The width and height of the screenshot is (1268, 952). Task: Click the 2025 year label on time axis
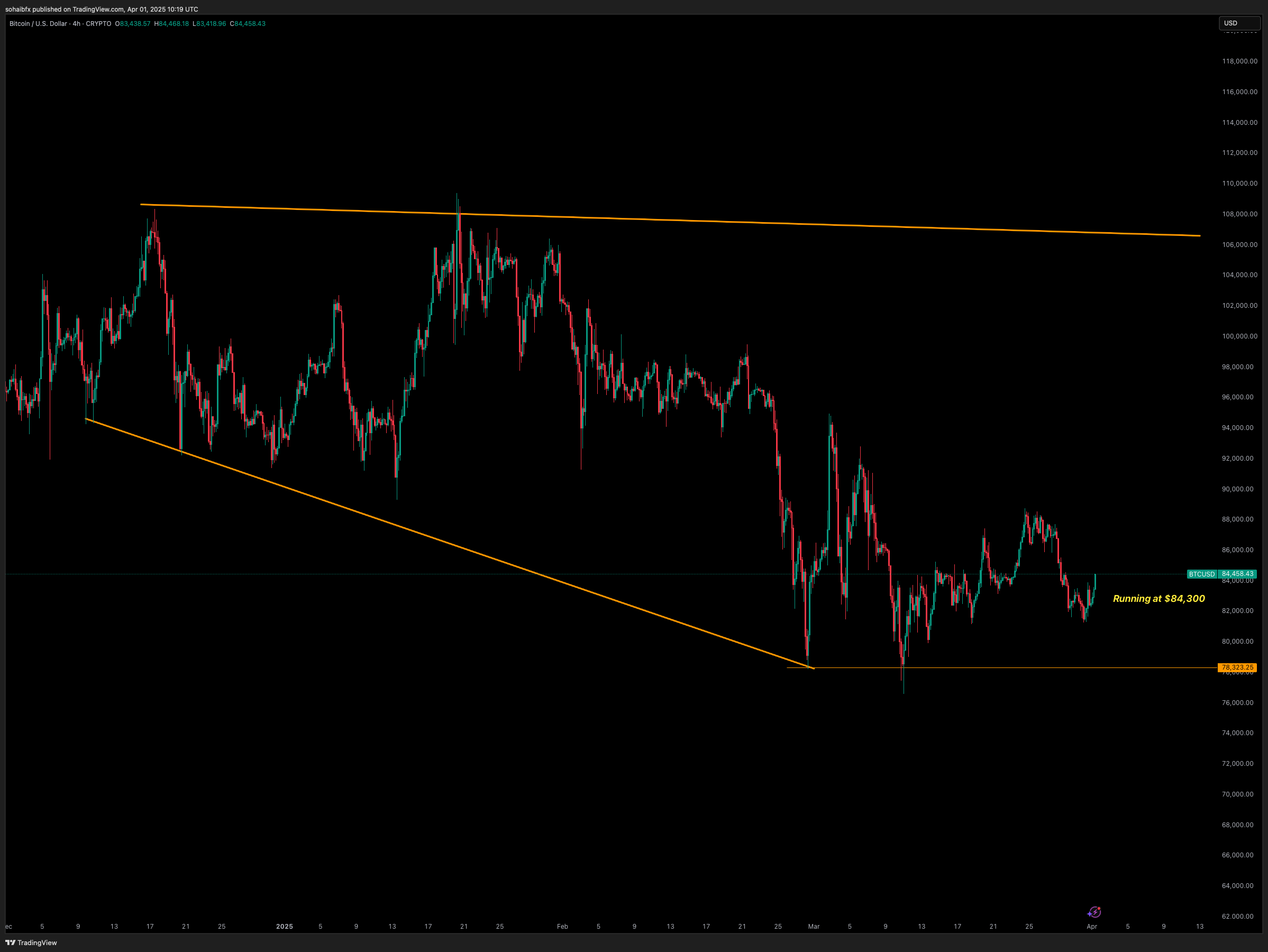coord(284,926)
